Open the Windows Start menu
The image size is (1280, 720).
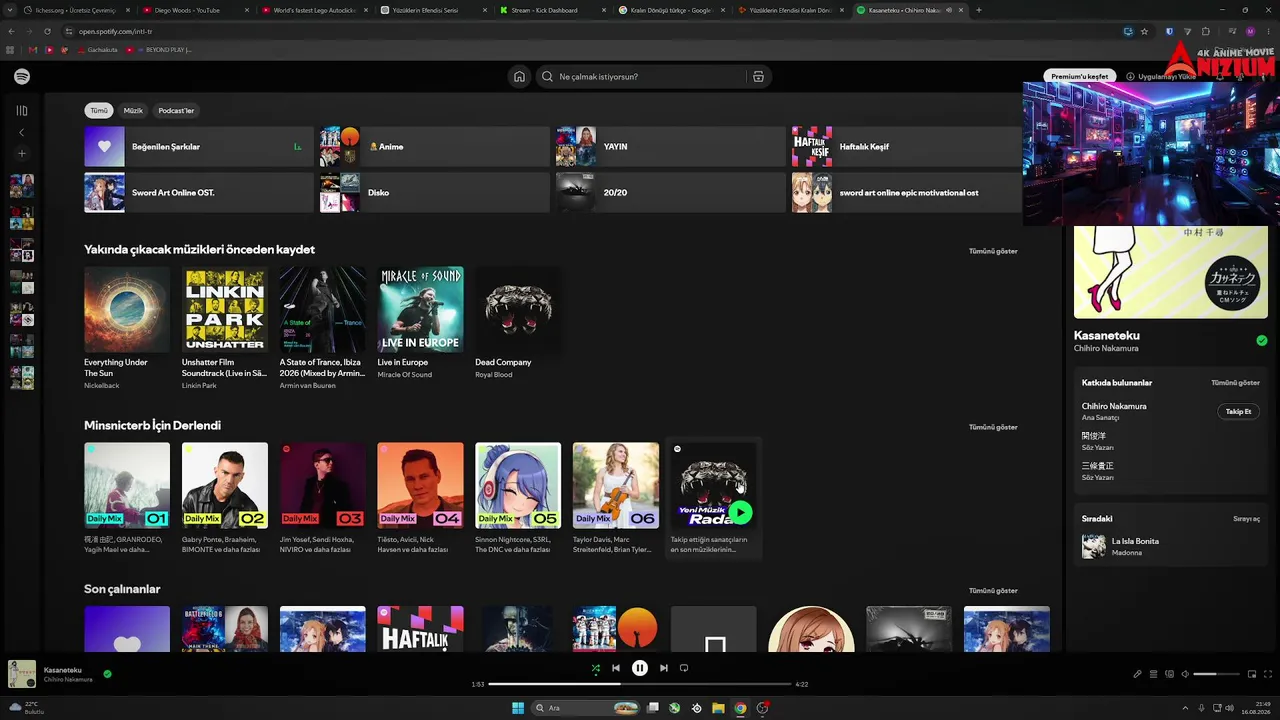point(518,708)
